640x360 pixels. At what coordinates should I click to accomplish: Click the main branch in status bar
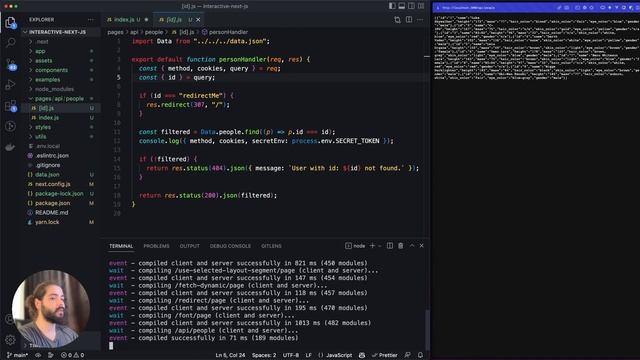pos(17,355)
